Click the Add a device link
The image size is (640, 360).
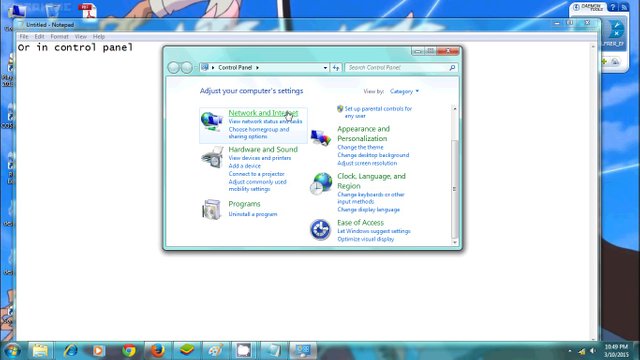point(244,166)
